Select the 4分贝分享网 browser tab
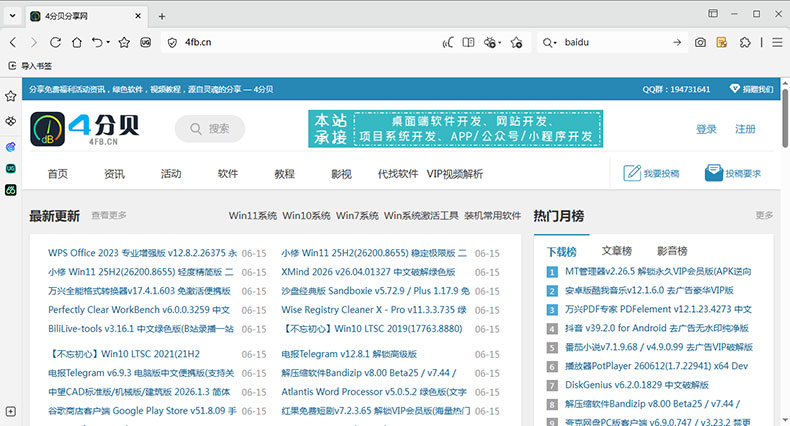790x426 pixels. (x=86, y=17)
